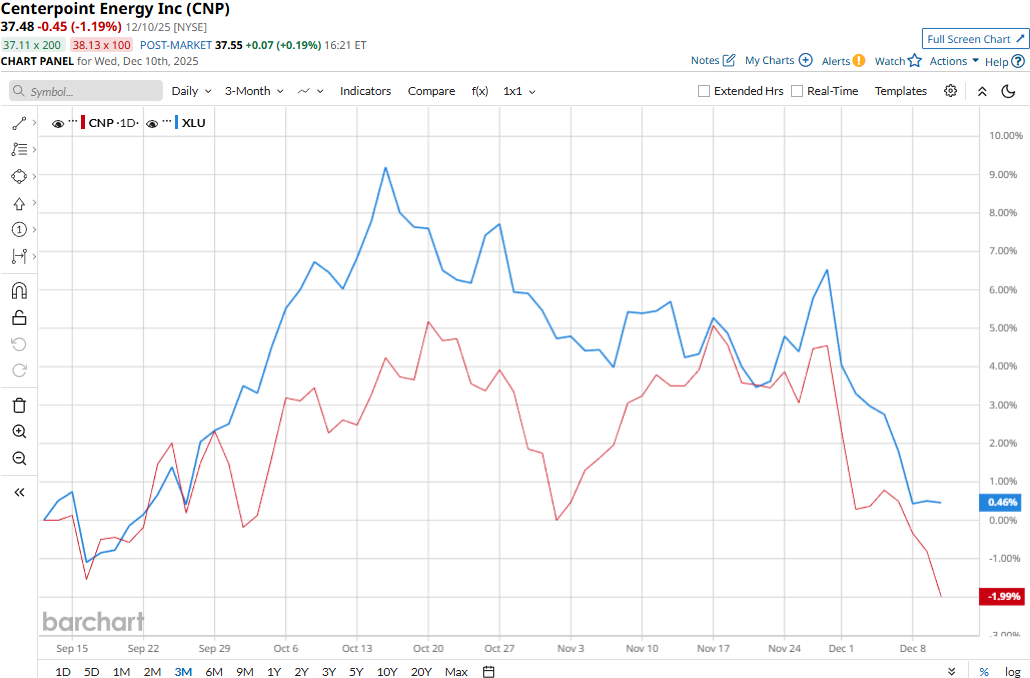The image size is (1030, 678).
Task: Click the XLU blue color swatch
Action: 177,123
